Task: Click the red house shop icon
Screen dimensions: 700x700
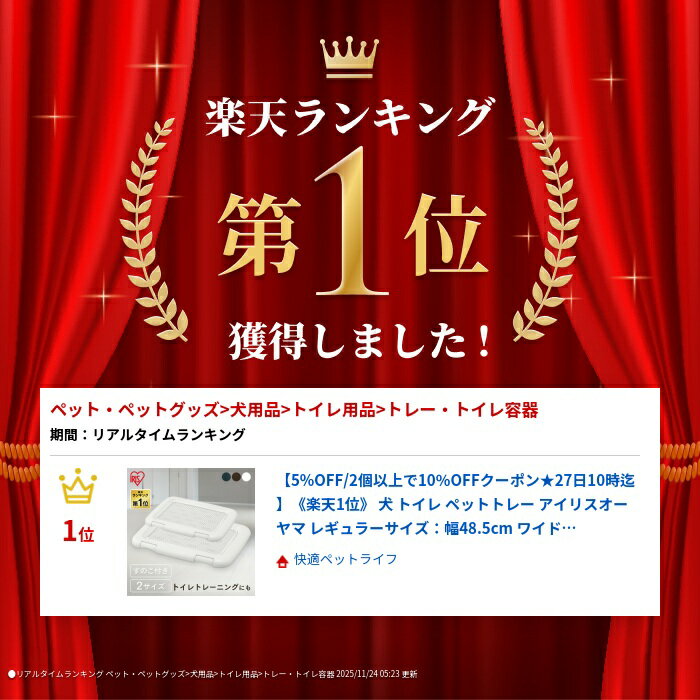Action: click(282, 561)
